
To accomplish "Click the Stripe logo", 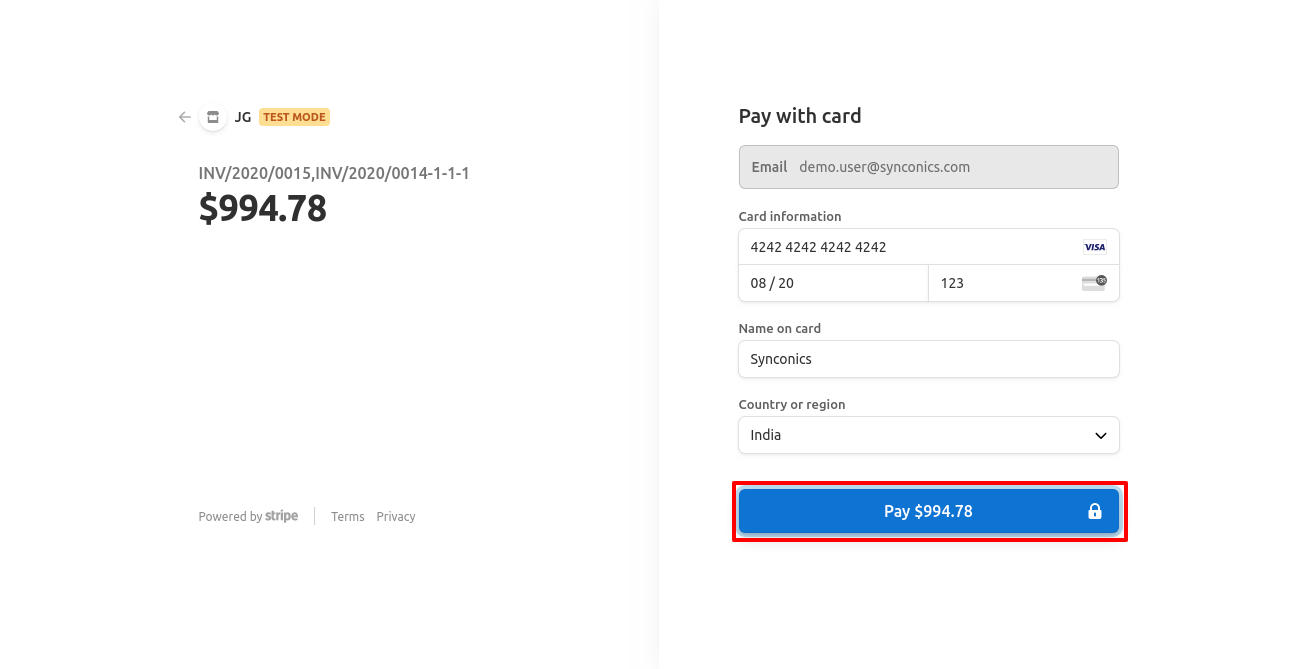I will point(281,516).
